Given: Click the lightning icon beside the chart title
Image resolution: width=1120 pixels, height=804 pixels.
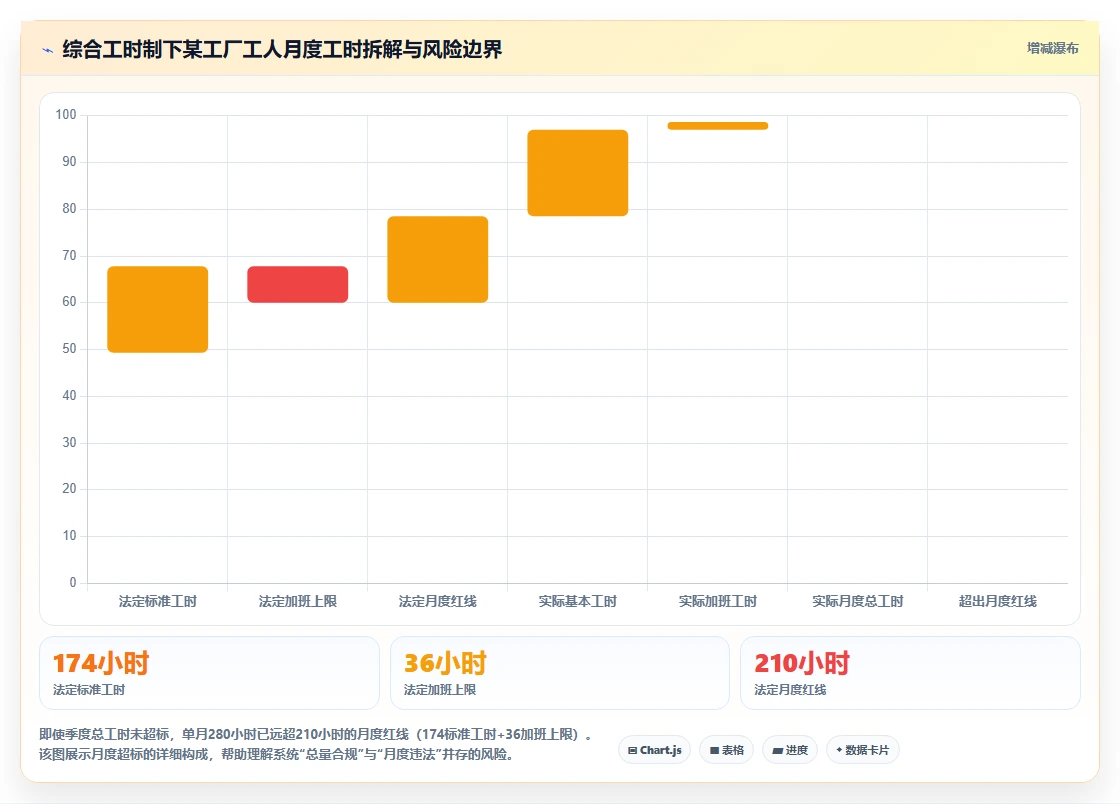Looking at the screenshot, I should (x=48, y=50).
